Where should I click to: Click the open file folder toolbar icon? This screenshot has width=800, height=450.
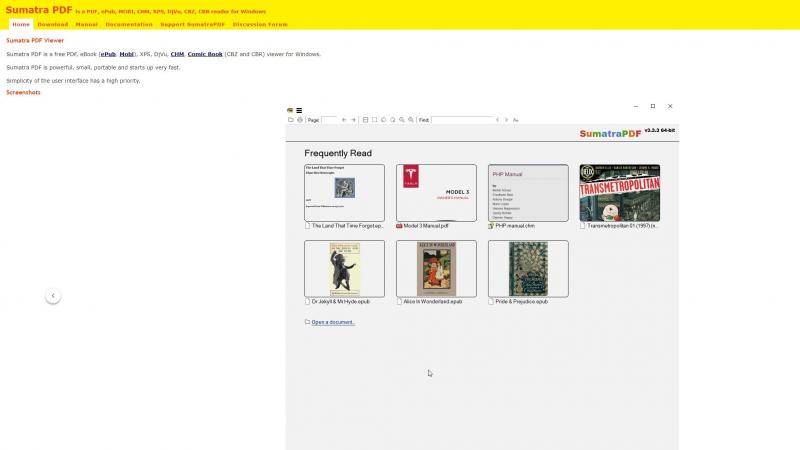click(x=291, y=120)
